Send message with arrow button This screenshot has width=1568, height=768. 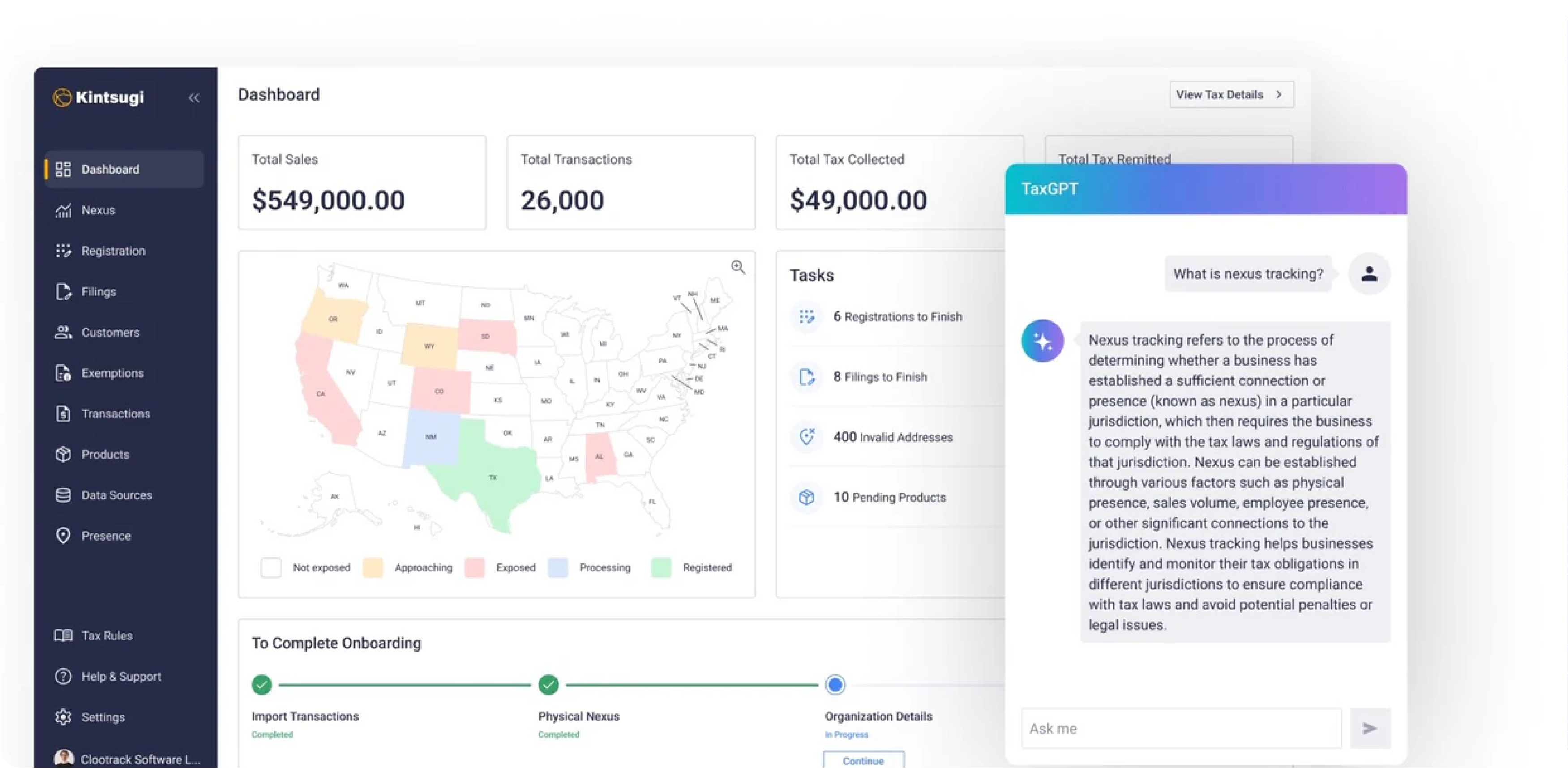[1370, 729]
